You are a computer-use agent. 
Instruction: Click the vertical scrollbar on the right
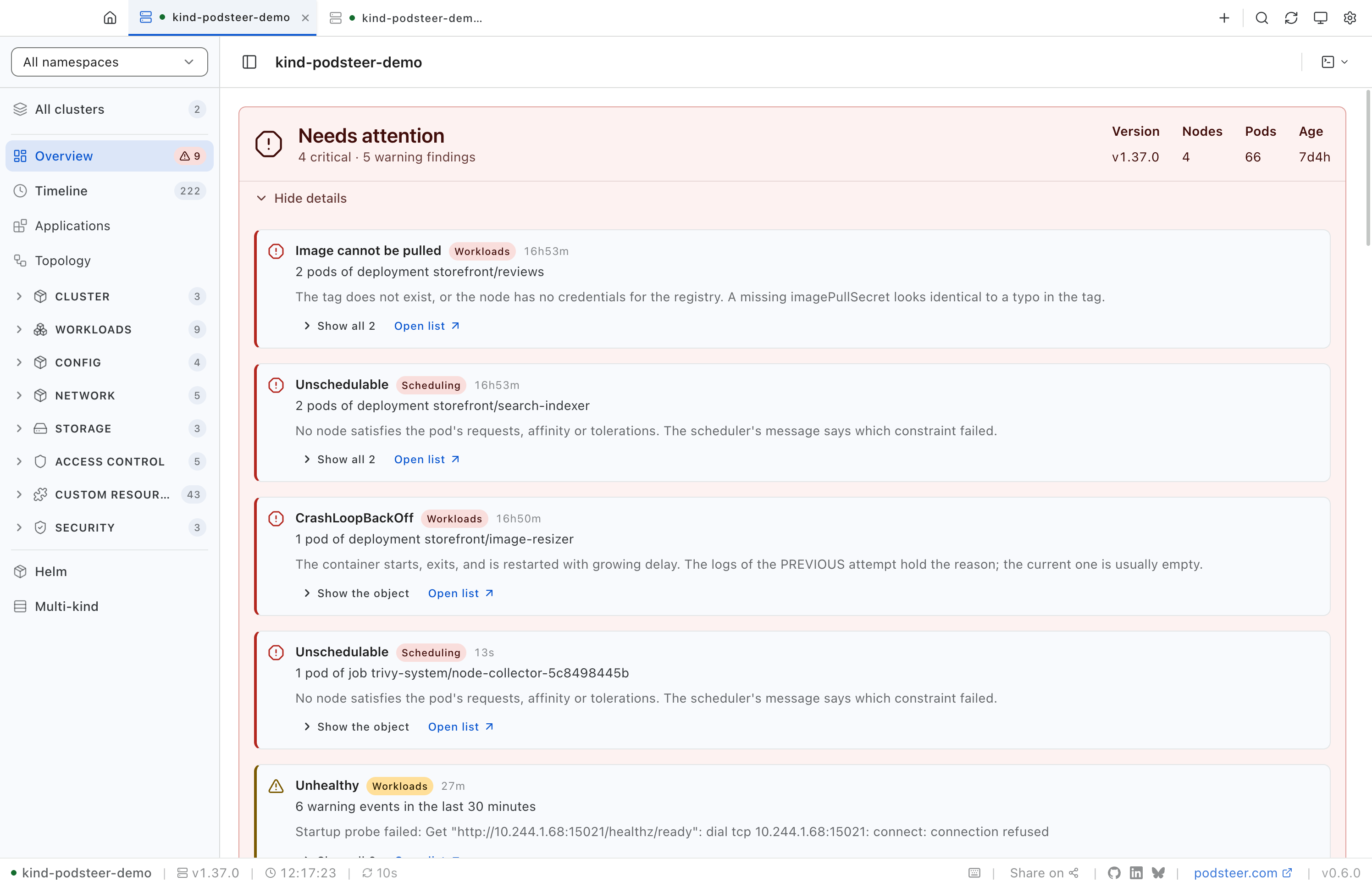(x=1368, y=168)
